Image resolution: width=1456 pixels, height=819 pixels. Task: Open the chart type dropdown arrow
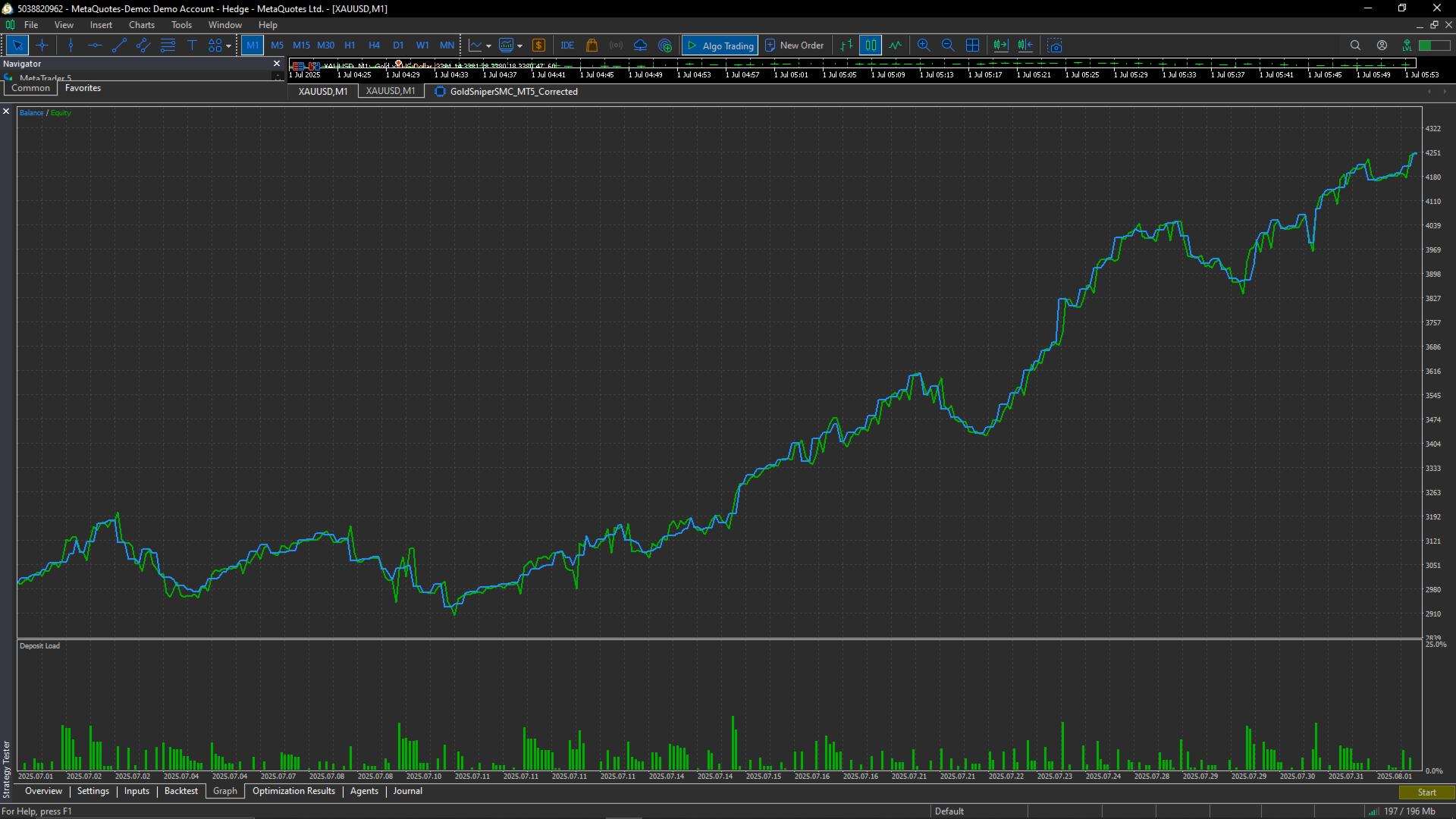pyautogui.click(x=488, y=46)
